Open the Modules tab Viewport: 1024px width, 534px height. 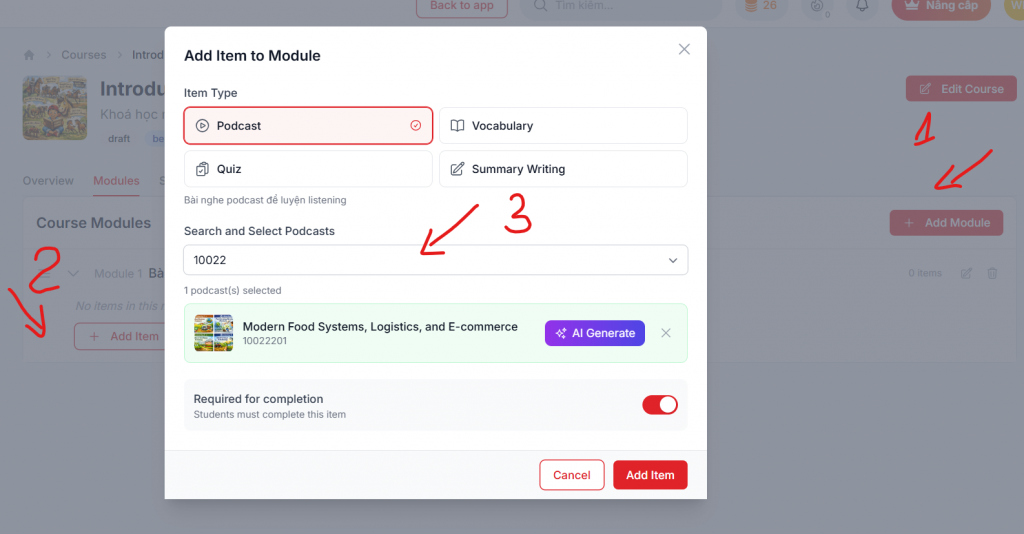coord(116,181)
